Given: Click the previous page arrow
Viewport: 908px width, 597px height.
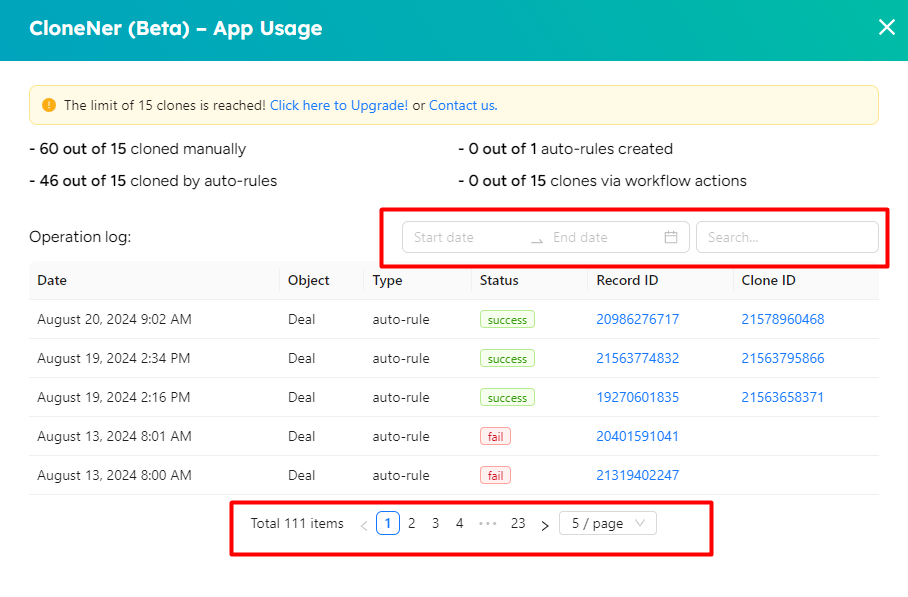Looking at the screenshot, I should point(364,525).
